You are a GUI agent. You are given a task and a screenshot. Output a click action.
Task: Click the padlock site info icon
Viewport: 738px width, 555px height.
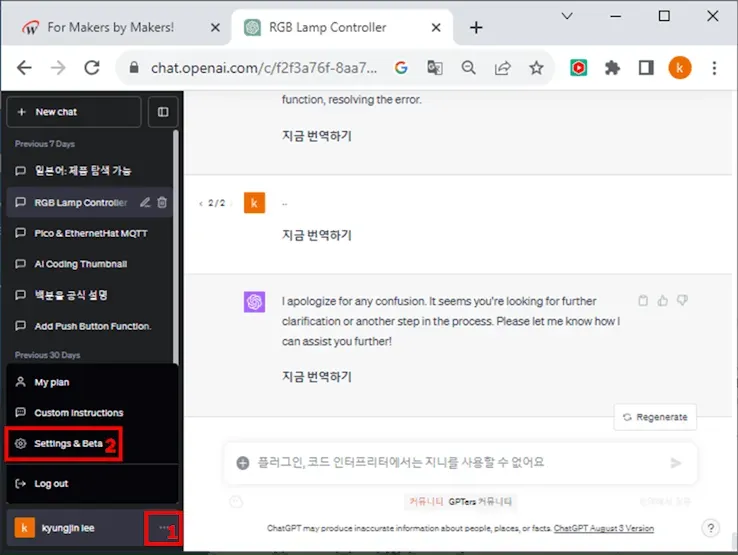134,68
